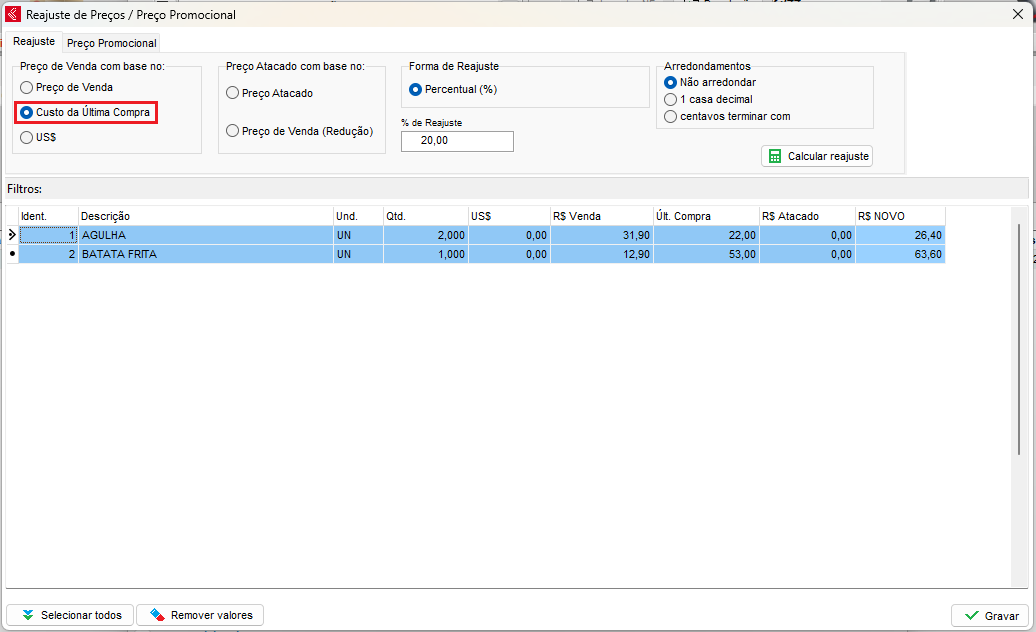Click the eraser icon on Remover valores
The height and width of the screenshot is (632, 1036).
(156, 615)
